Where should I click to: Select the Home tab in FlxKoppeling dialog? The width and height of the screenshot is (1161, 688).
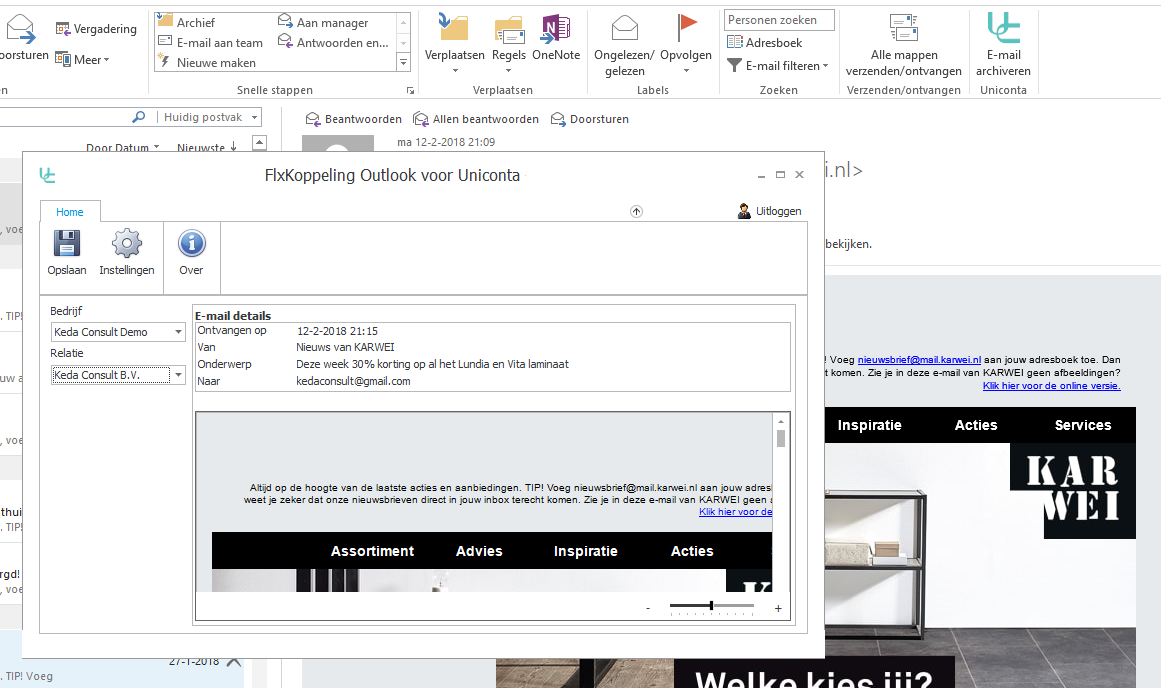point(70,212)
